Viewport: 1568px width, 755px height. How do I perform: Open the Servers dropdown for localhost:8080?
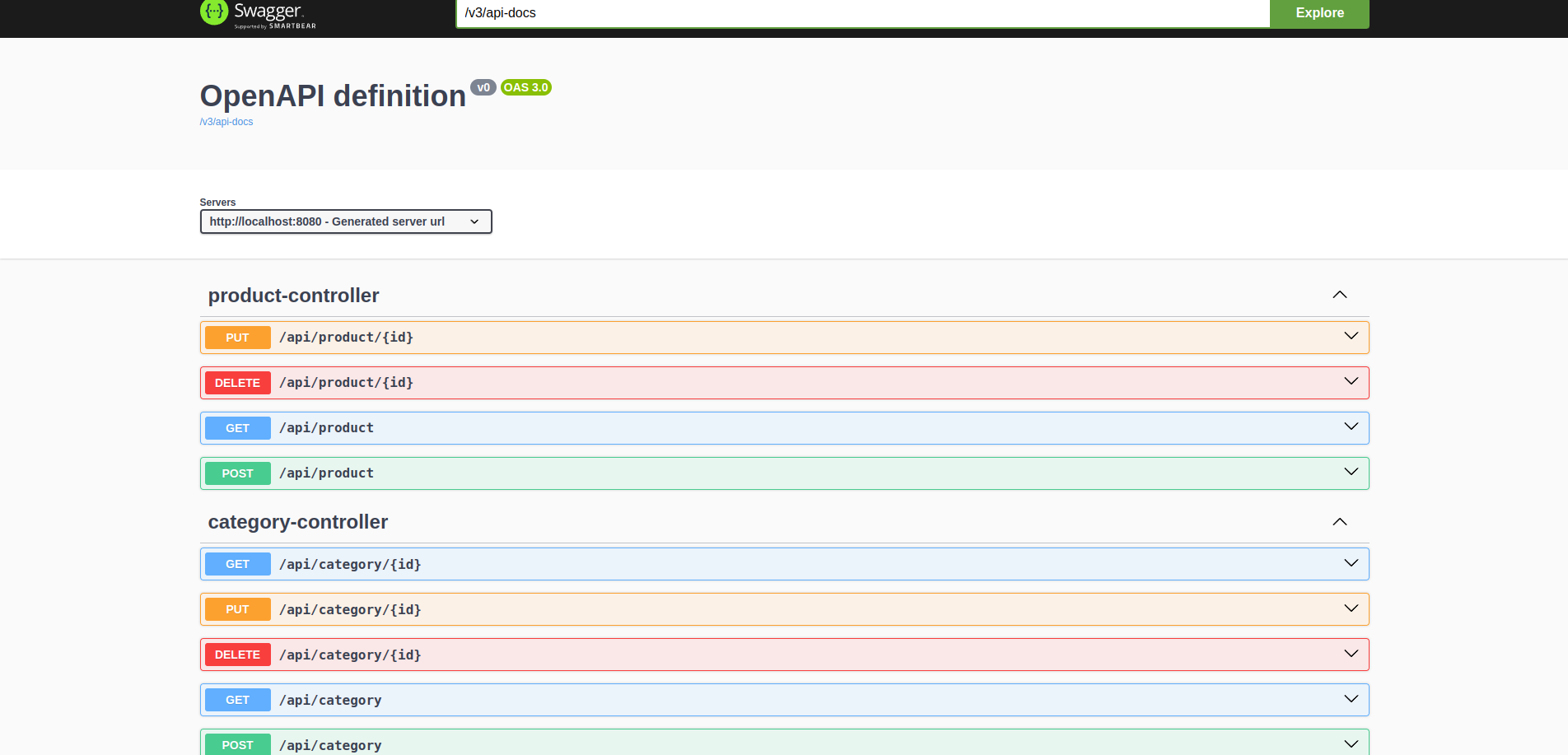pos(346,221)
